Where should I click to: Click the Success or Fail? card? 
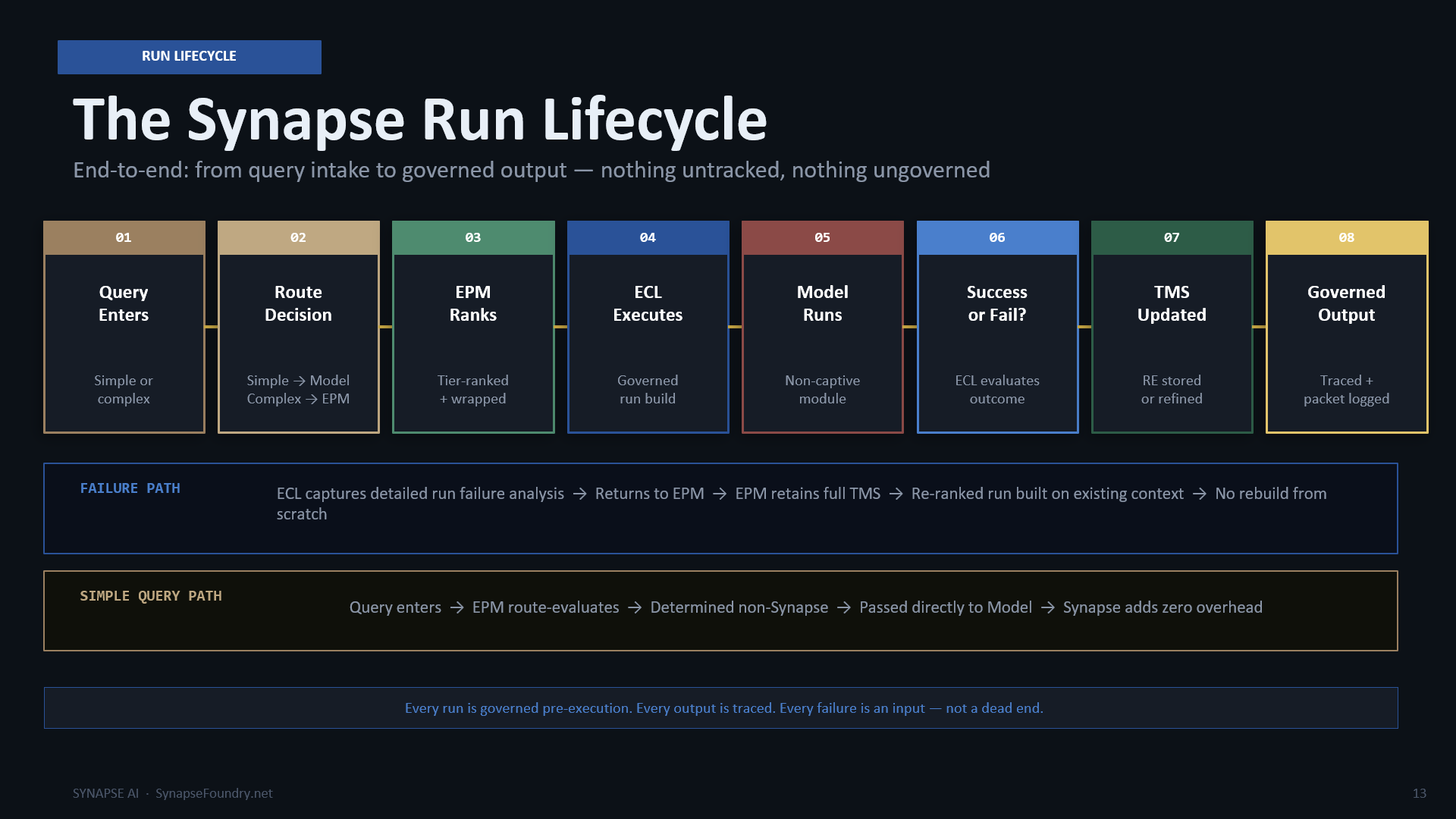(x=997, y=327)
